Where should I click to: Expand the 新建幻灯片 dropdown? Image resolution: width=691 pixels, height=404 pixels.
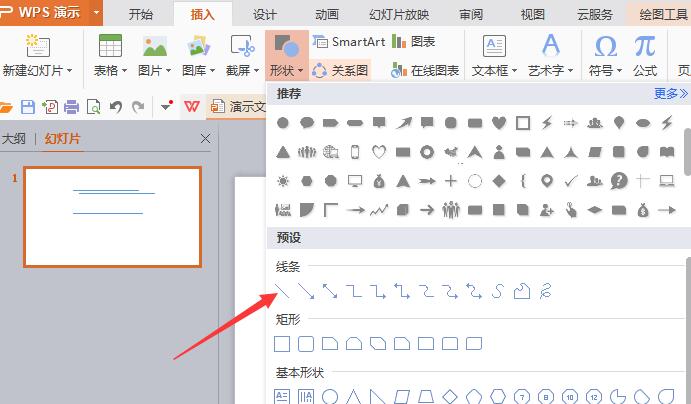[70, 70]
